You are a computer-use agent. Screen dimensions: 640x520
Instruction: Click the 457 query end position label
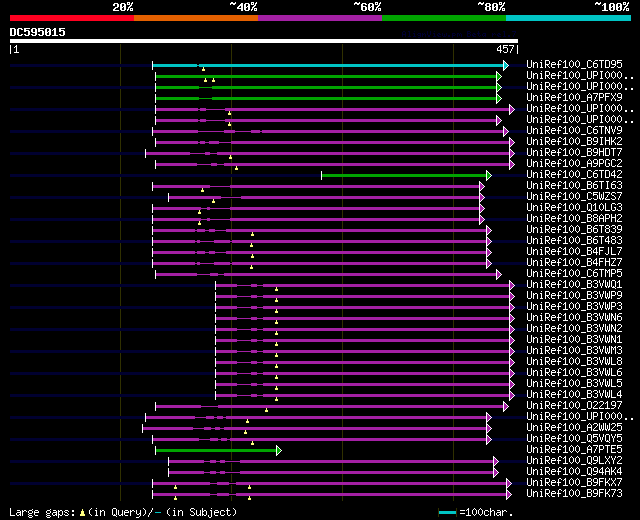[x=505, y=49]
